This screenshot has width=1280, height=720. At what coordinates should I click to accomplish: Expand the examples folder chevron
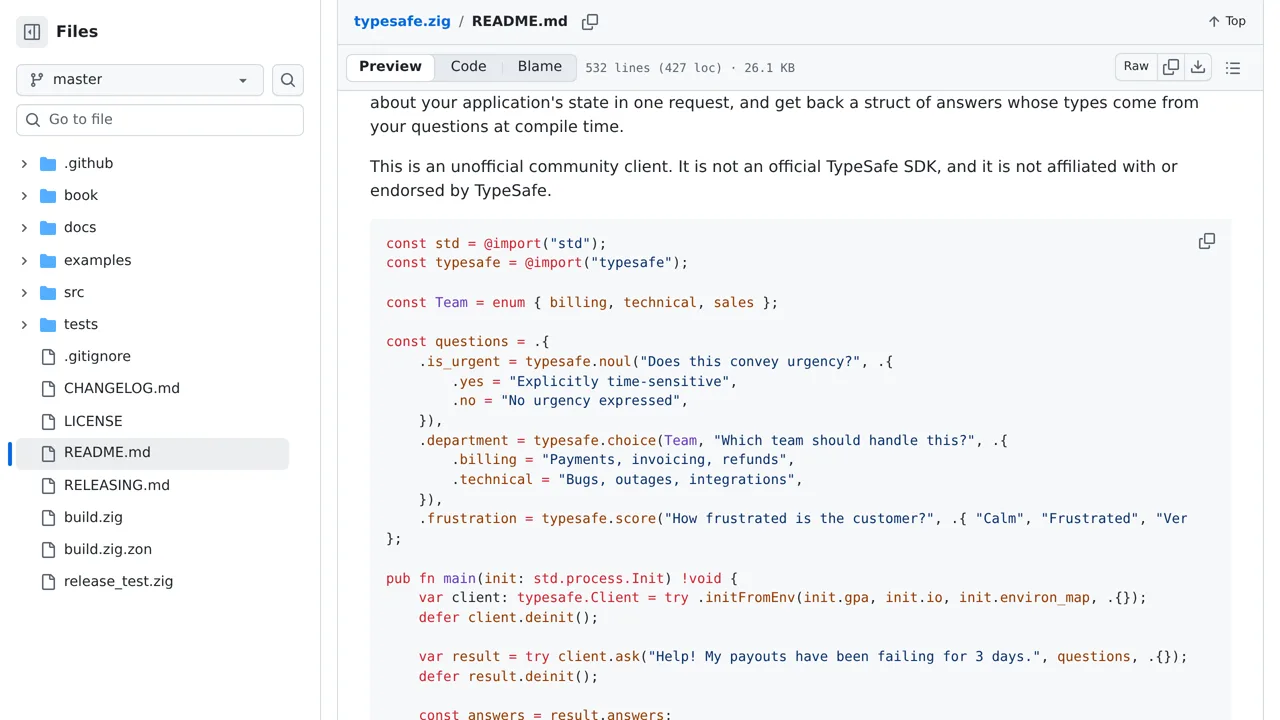click(24, 260)
